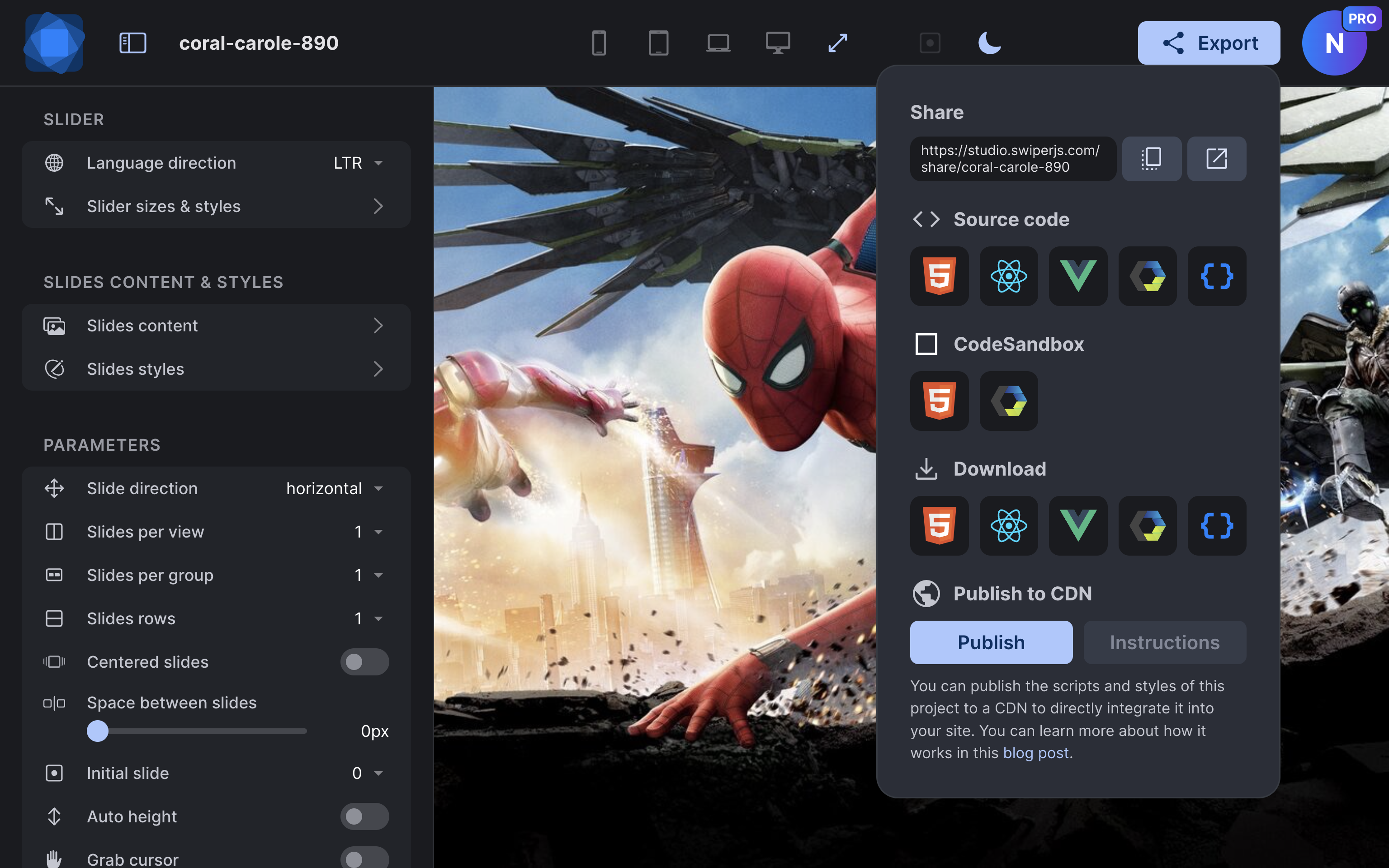Click the Publish button
The image size is (1389, 868).
[991, 642]
